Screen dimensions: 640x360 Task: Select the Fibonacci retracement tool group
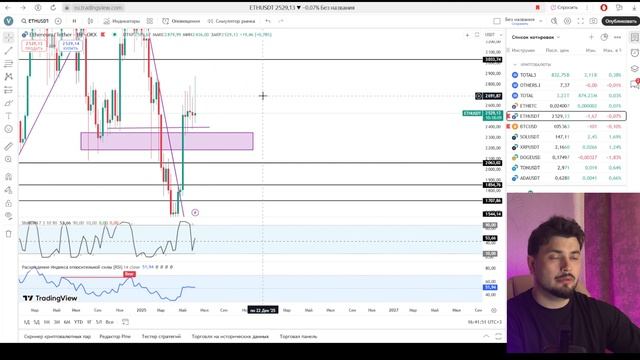point(9,64)
